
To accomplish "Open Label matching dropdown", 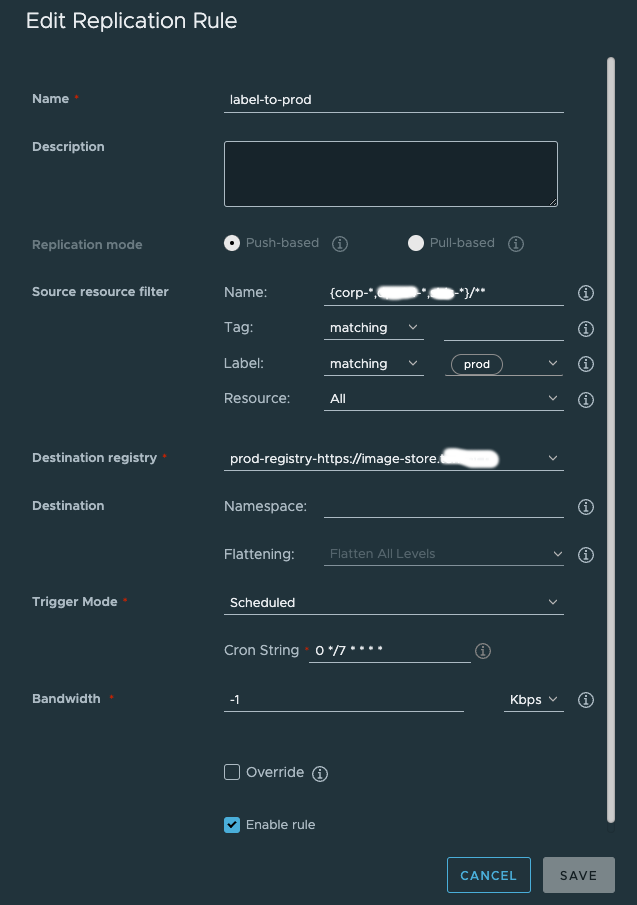I will 374,364.
